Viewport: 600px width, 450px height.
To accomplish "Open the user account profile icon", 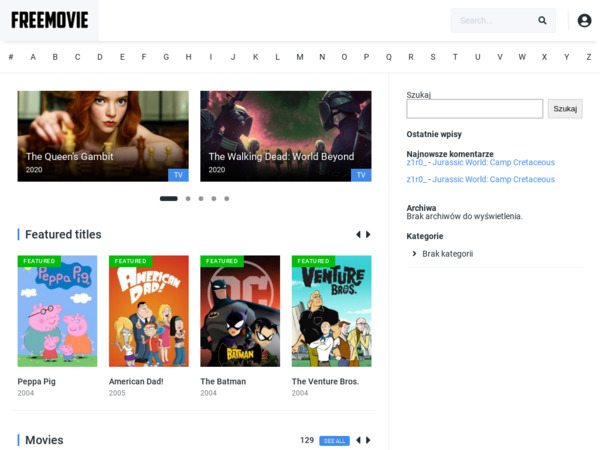I will pyautogui.click(x=584, y=20).
